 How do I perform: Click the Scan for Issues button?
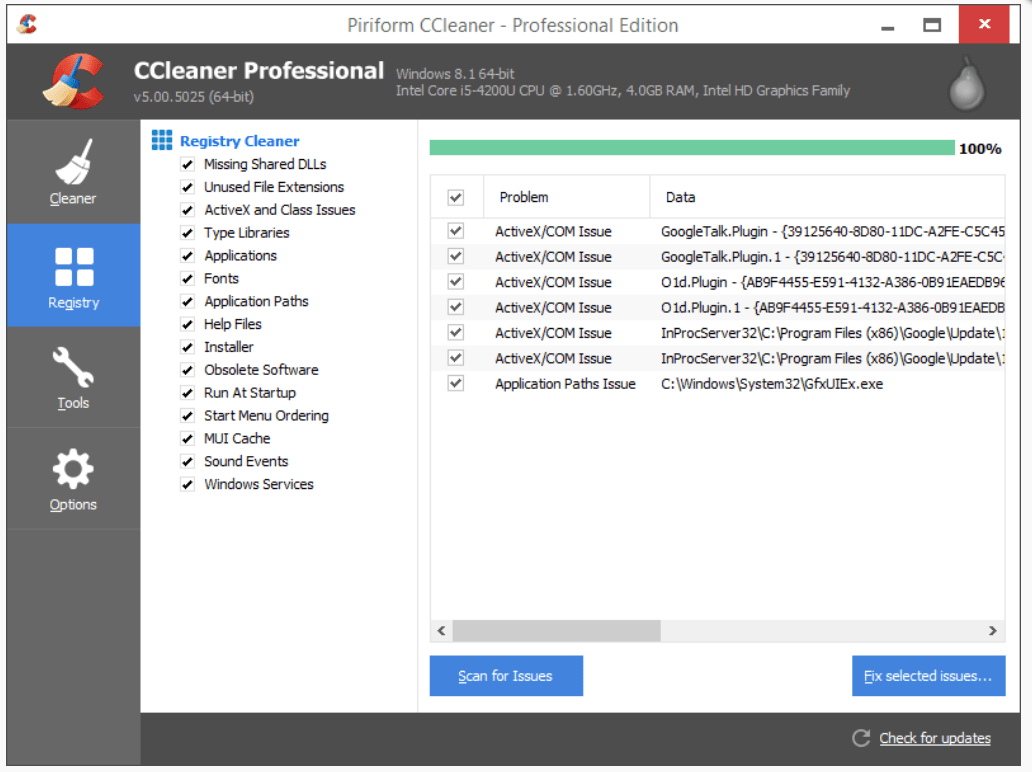(x=506, y=676)
